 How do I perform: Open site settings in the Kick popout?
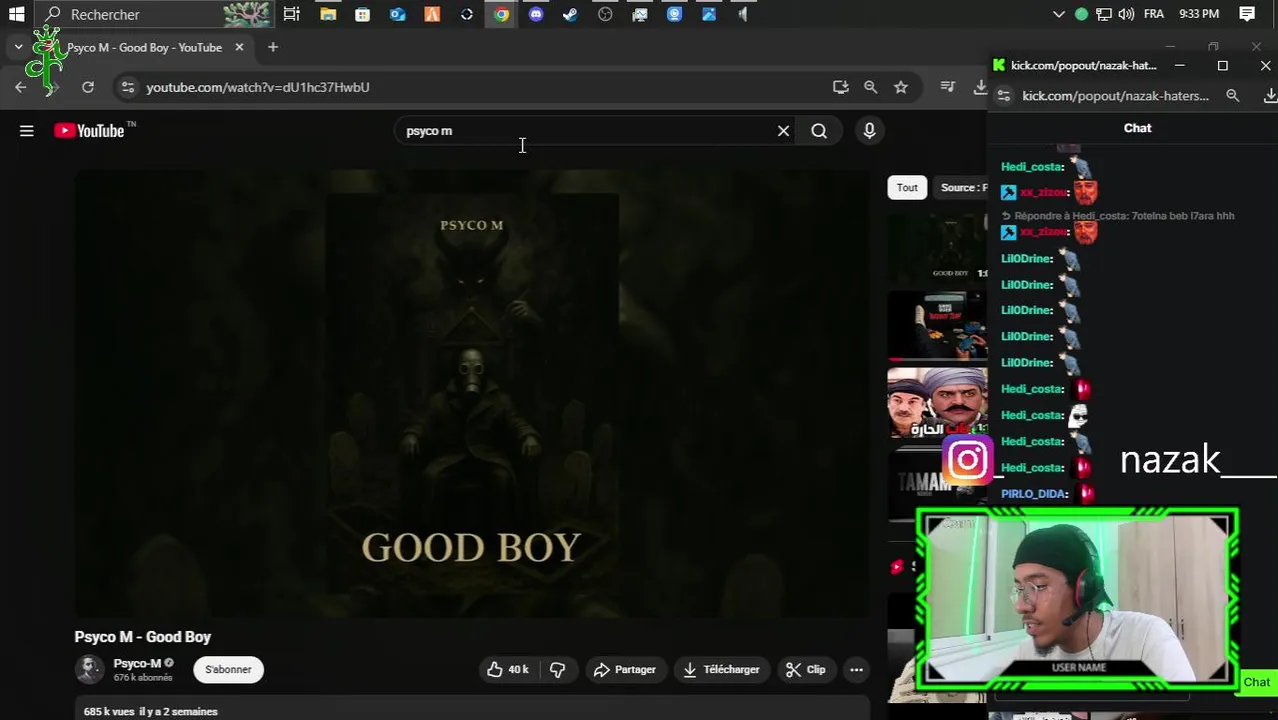tap(1004, 96)
